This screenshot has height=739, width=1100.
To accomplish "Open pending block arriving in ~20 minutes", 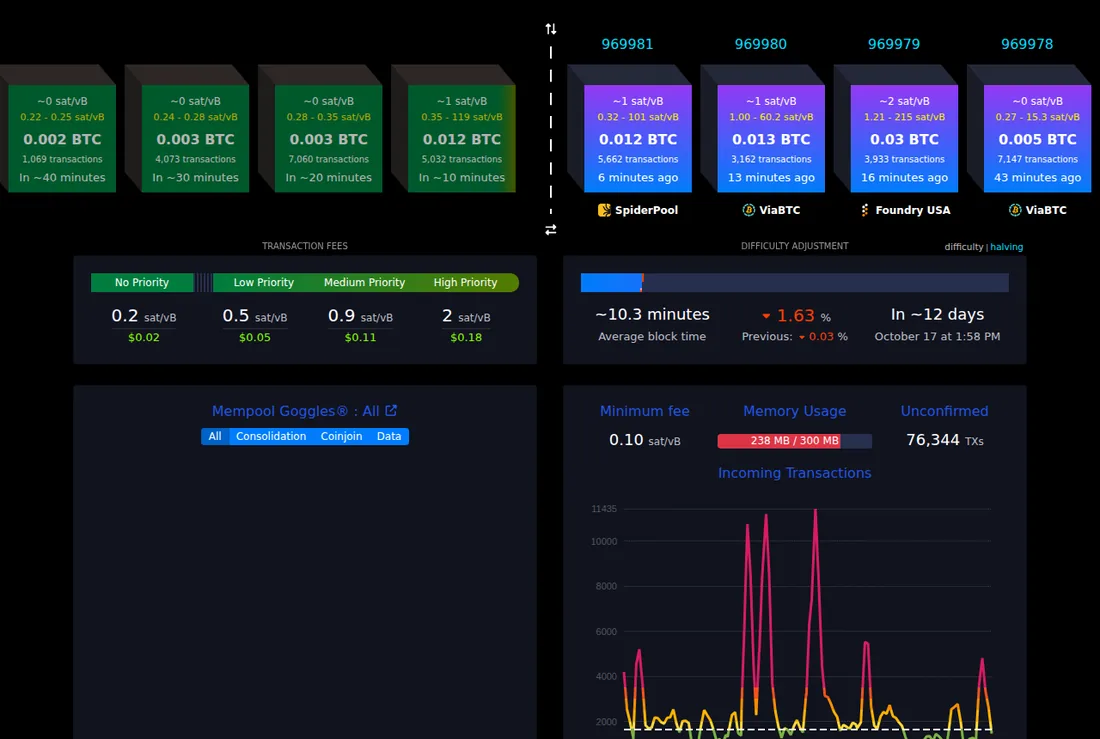I will coord(328,138).
